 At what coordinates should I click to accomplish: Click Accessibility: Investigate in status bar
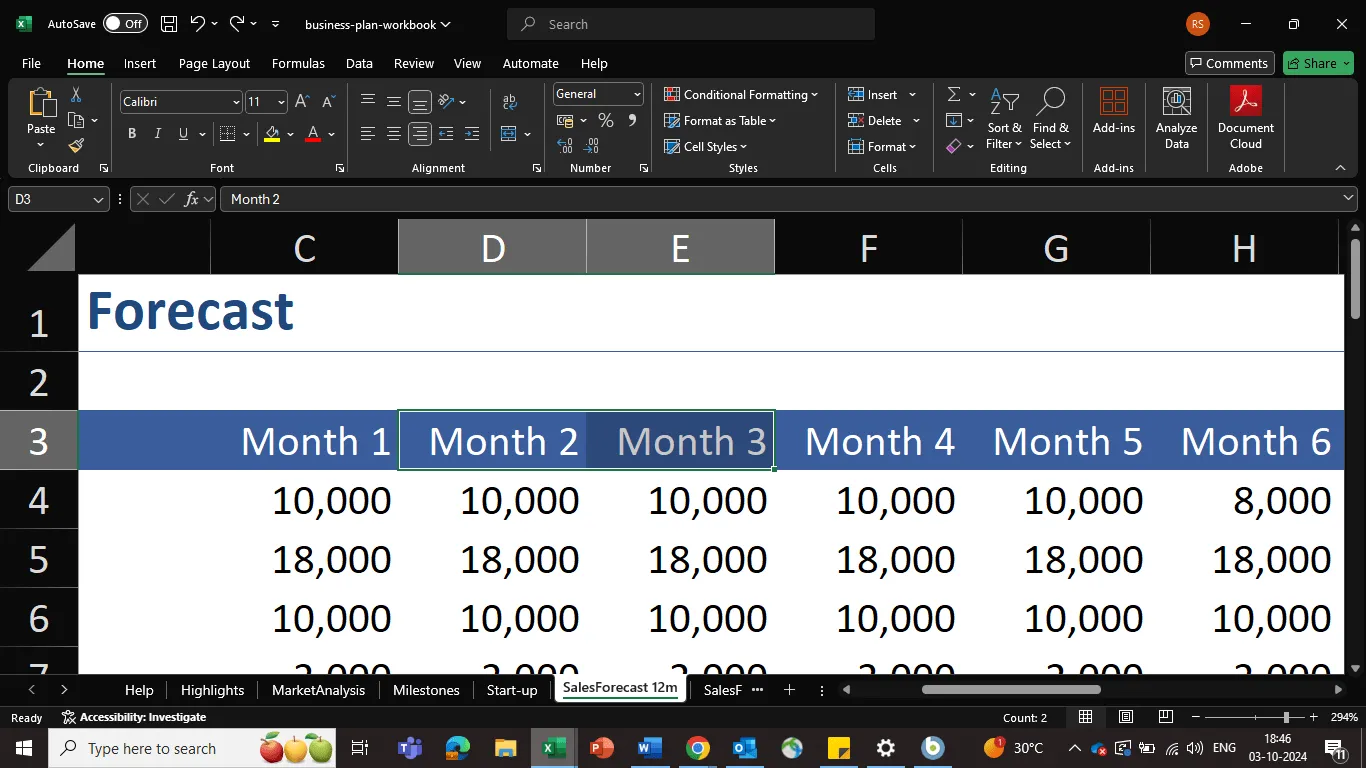pyautogui.click(x=134, y=717)
